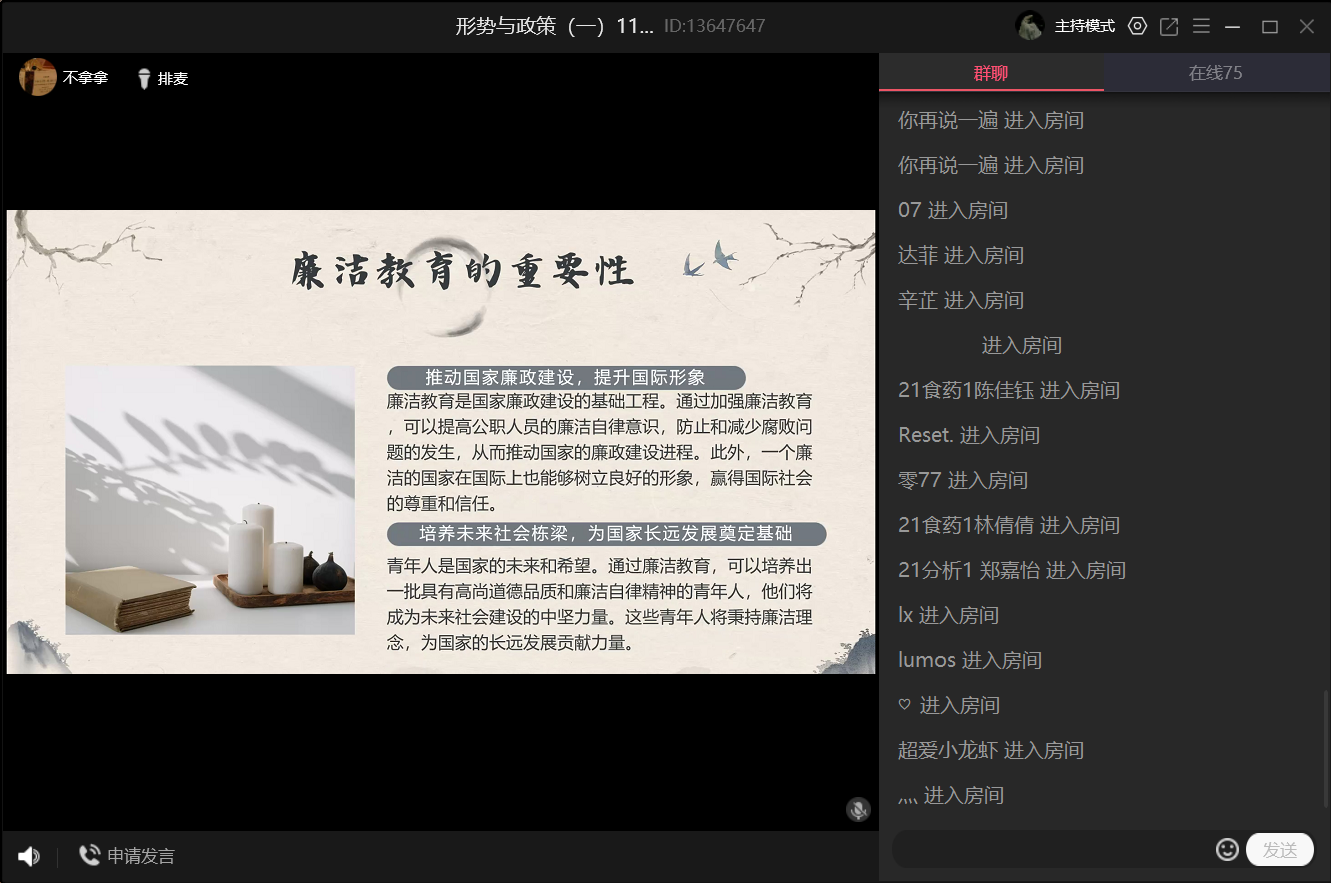Image resolution: width=1331 pixels, height=883 pixels.
Task: Toggle the muted microphone icon on video
Action: click(858, 809)
